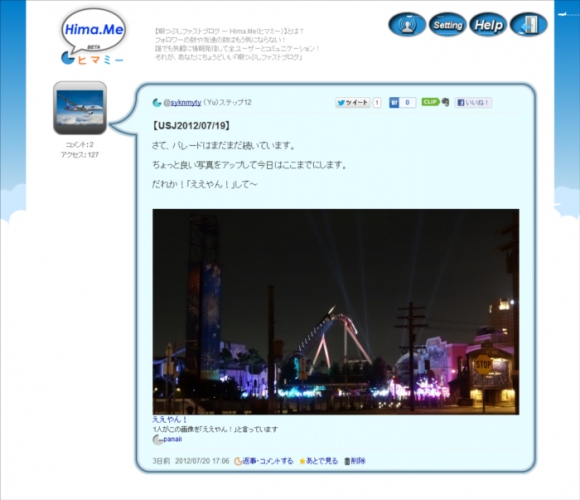Click the コメント:2 count text

pyautogui.click(x=80, y=145)
